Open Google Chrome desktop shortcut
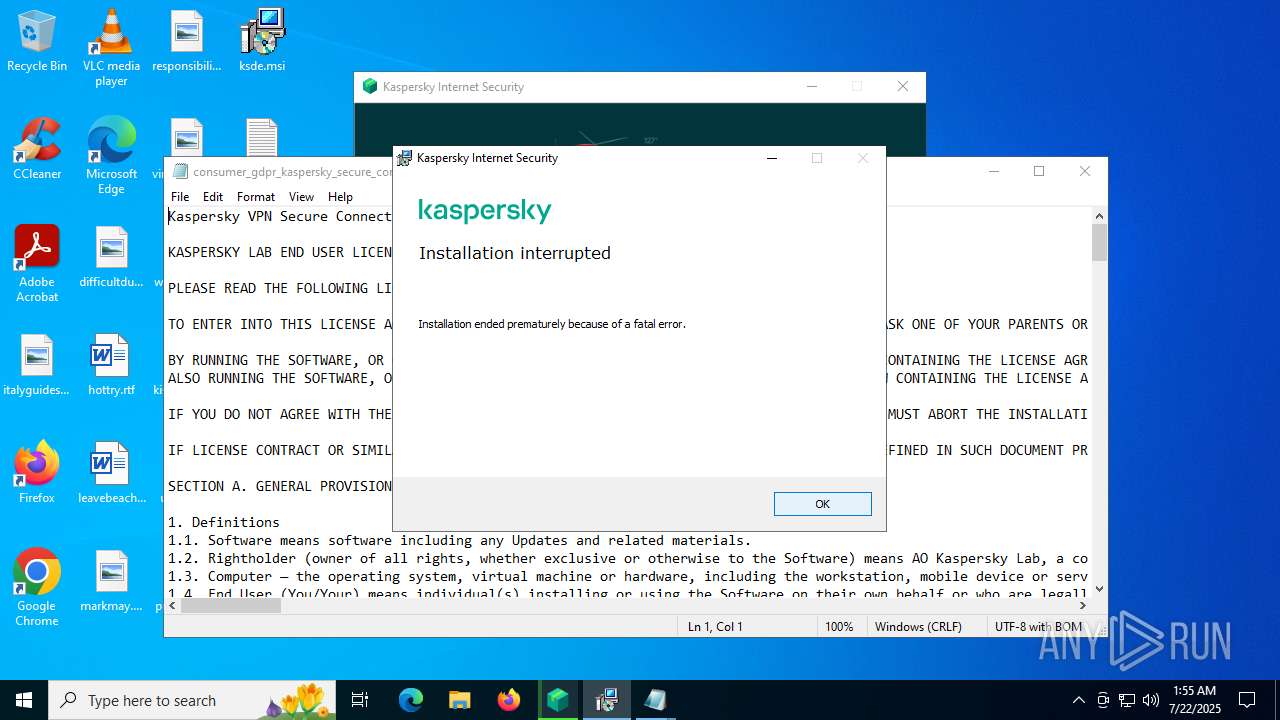Viewport: 1280px width, 720px height. pos(37,588)
